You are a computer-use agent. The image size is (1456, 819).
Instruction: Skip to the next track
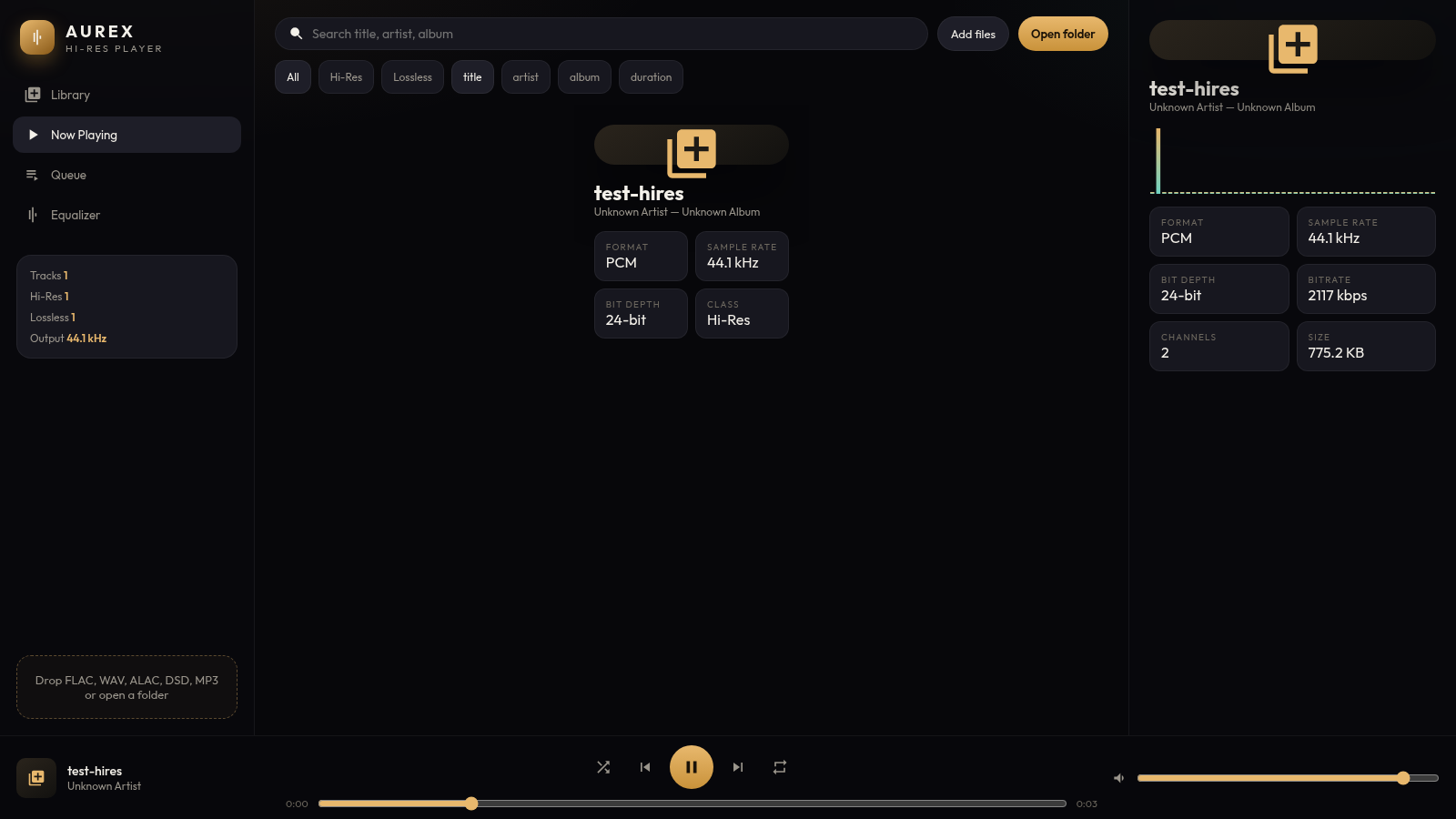coord(738,767)
